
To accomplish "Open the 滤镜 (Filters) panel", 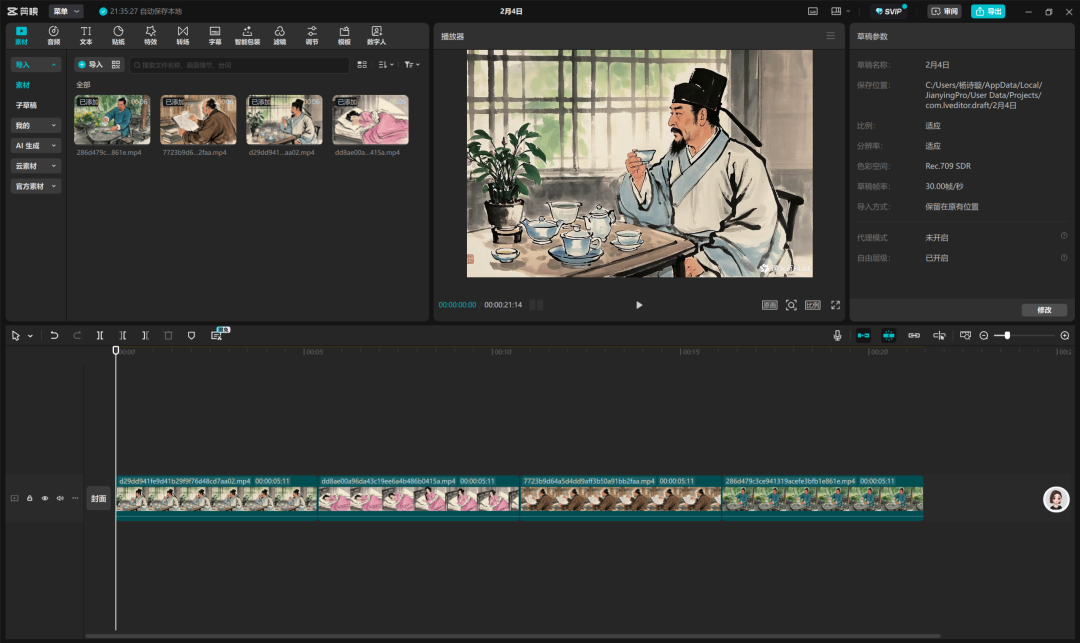I will pyautogui.click(x=279, y=36).
